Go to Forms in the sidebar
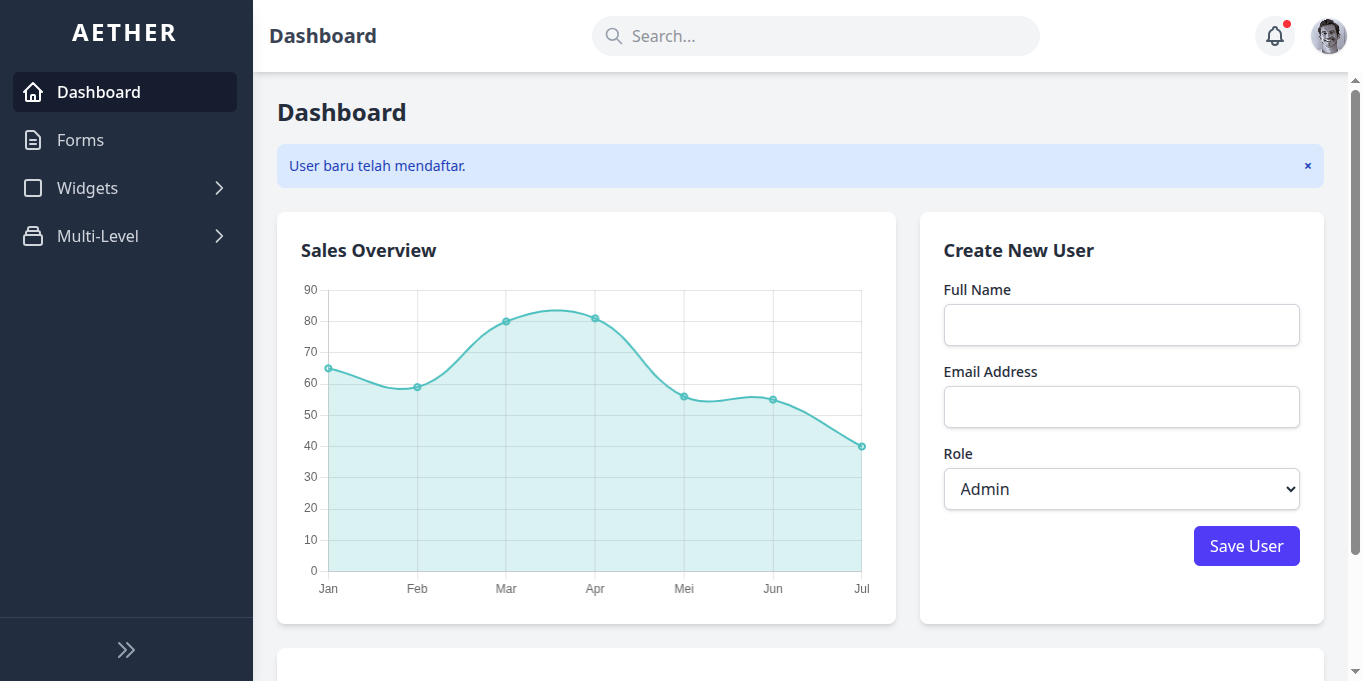The width and height of the screenshot is (1363, 681). [x=80, y=140]
